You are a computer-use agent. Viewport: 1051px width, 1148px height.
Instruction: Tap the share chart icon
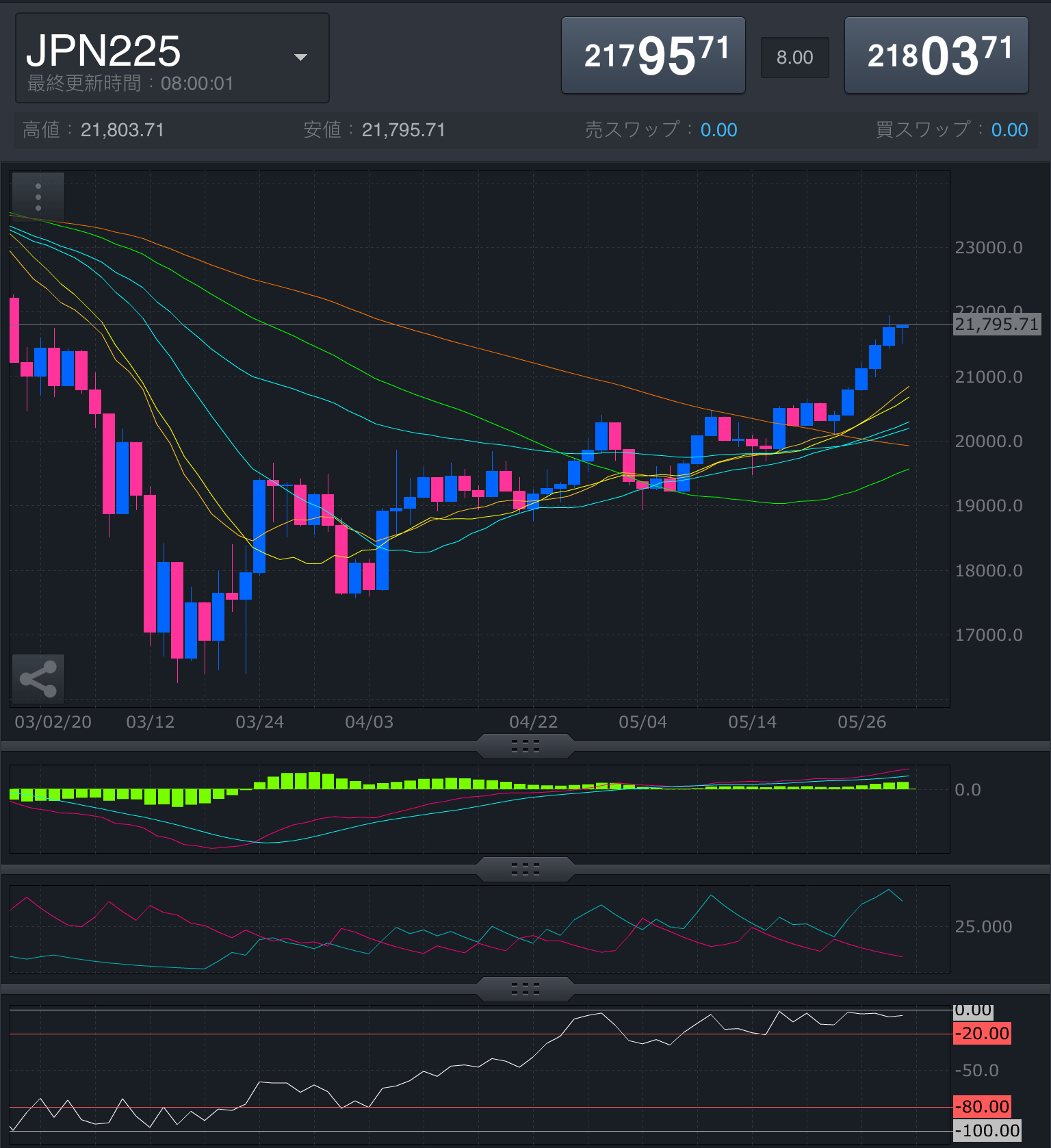click(38, 679)
